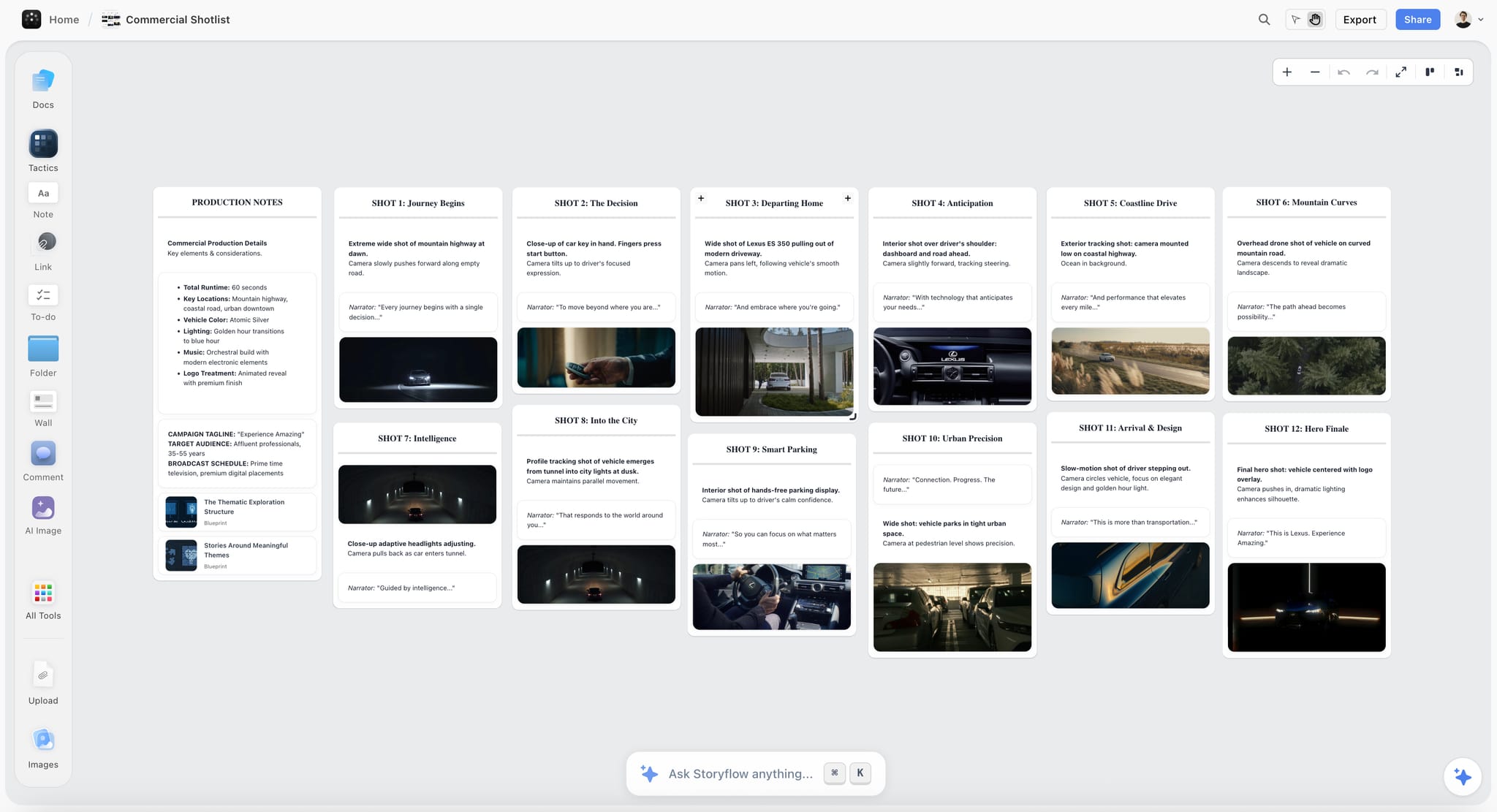Open search with the magnifier icon

(x=1264, y=20)
